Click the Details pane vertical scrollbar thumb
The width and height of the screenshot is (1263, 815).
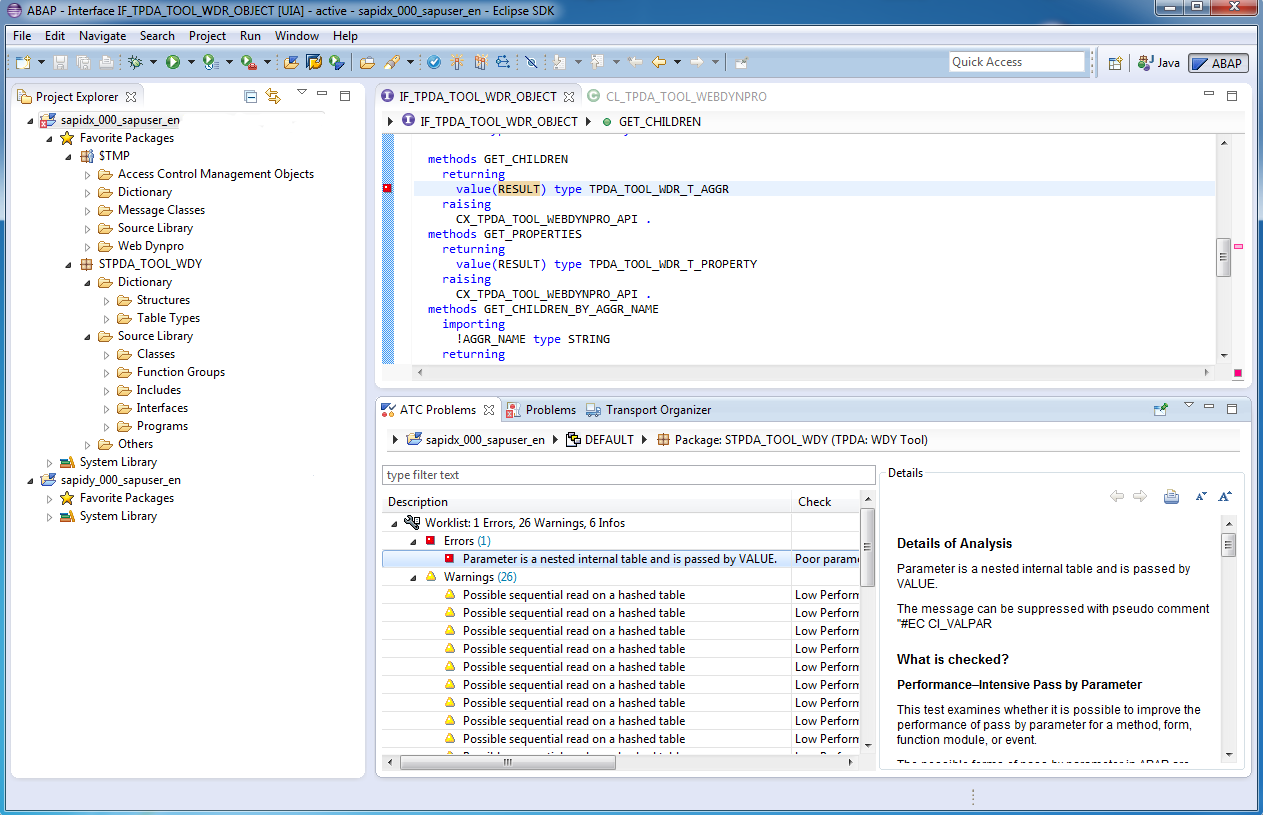(x=1228, y=545)
